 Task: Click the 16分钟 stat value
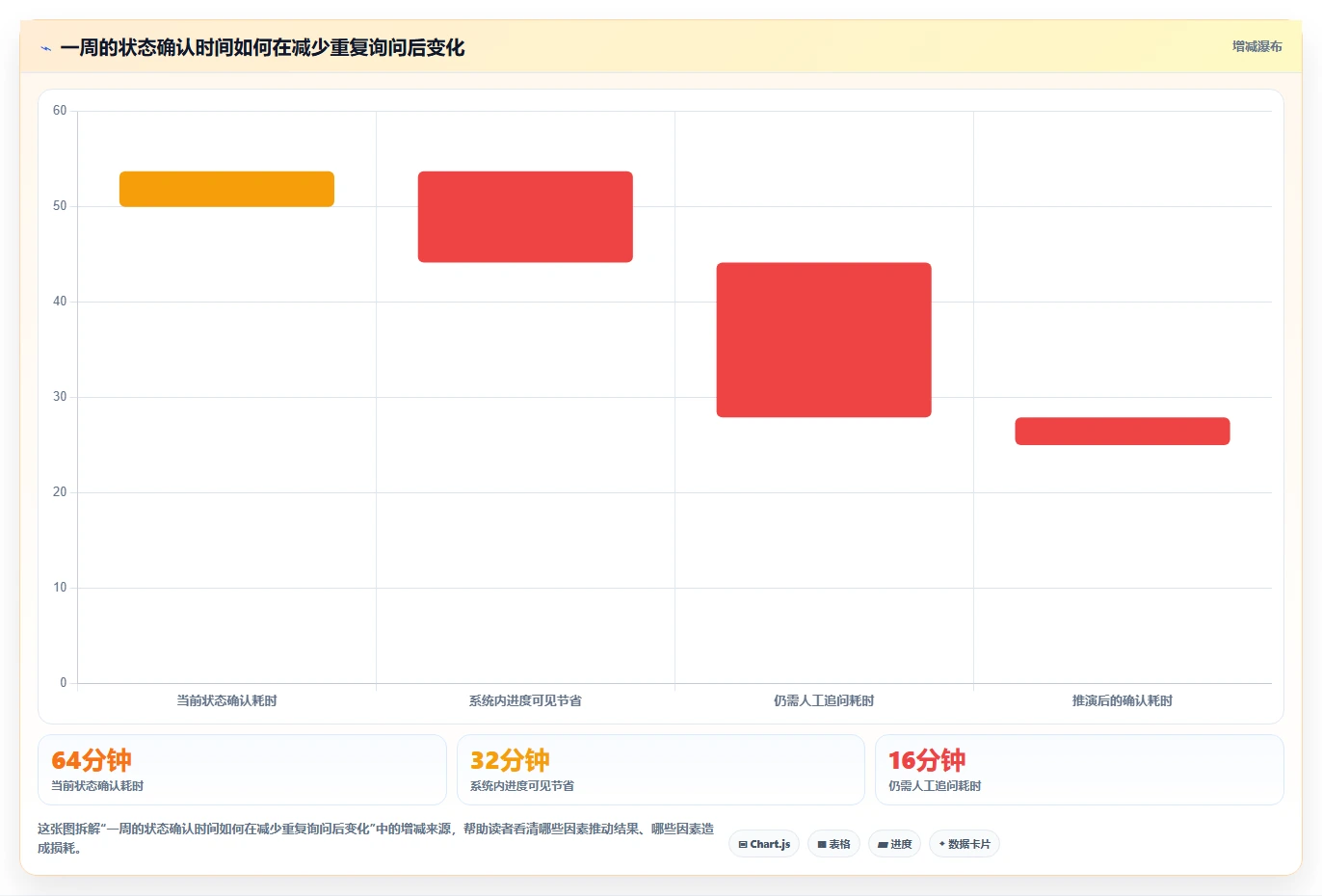(927, 760)
